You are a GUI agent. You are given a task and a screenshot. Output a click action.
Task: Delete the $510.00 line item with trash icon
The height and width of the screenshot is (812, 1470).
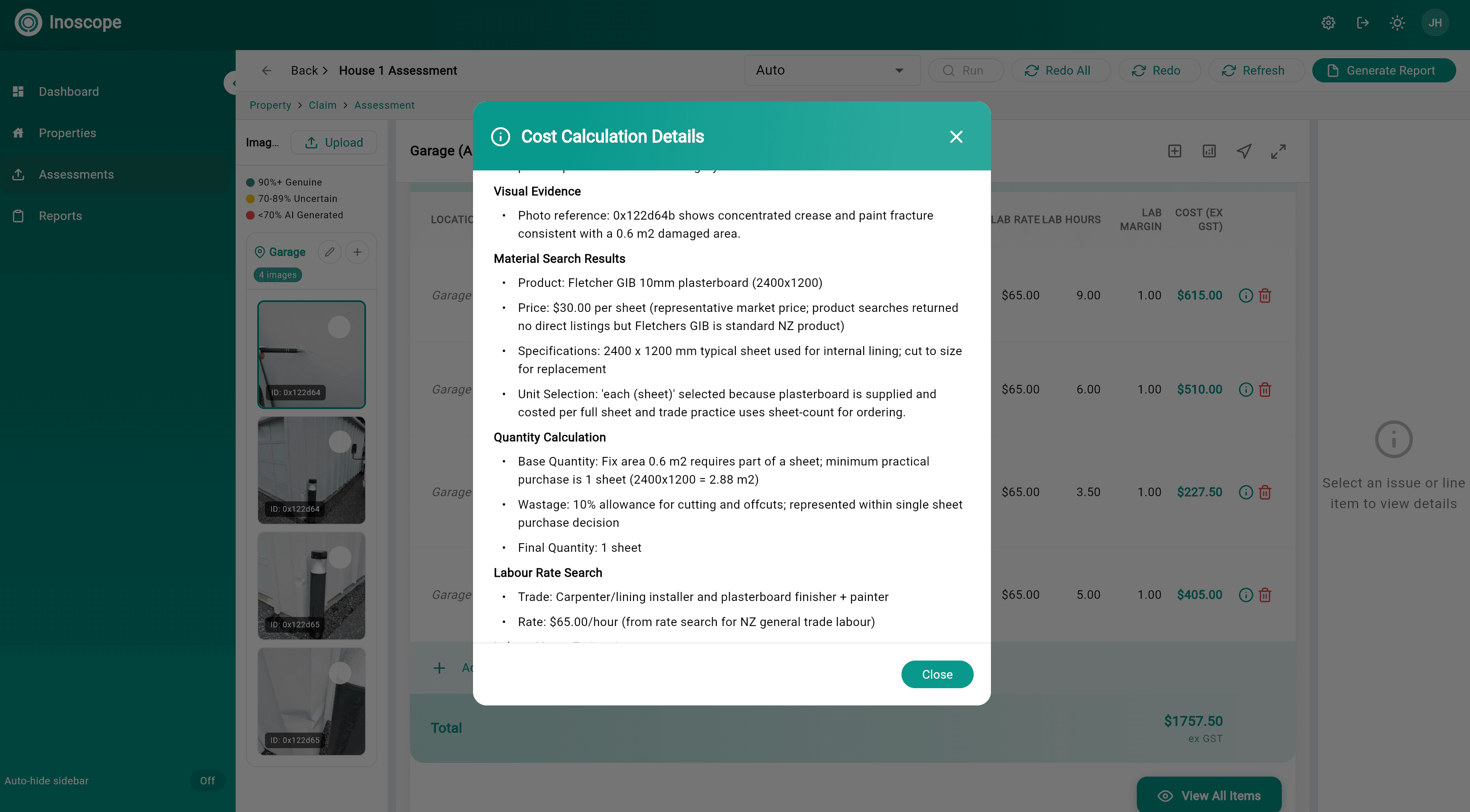(1265, 390)
